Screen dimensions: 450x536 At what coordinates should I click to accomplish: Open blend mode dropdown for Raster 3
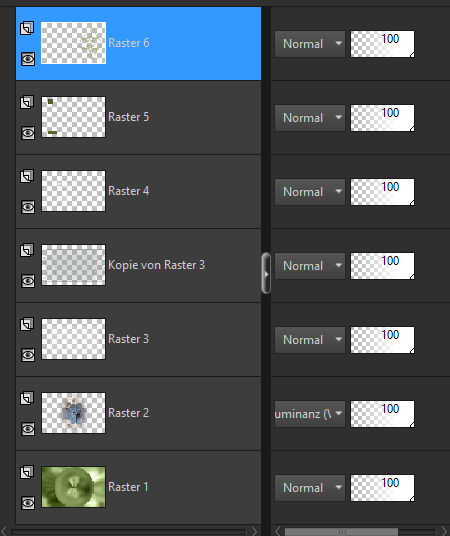pyautogui.click(x=310, y=340)
